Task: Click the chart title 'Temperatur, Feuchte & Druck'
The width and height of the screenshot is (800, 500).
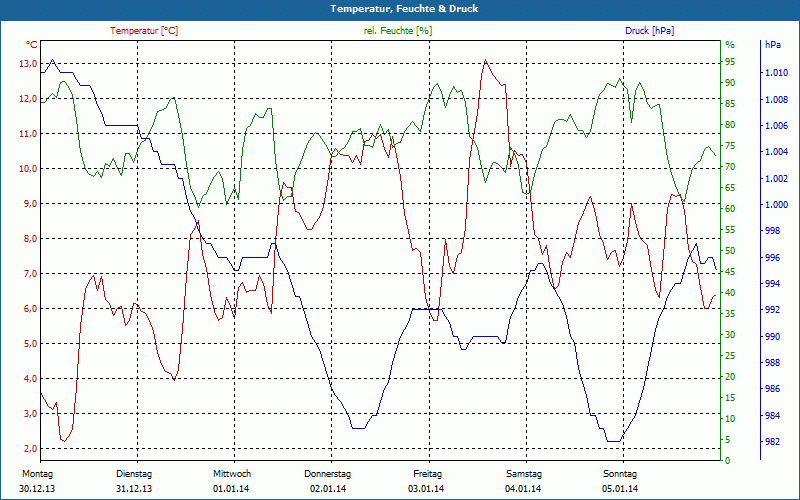Action: pyautogui.click(x=404, y=9)
